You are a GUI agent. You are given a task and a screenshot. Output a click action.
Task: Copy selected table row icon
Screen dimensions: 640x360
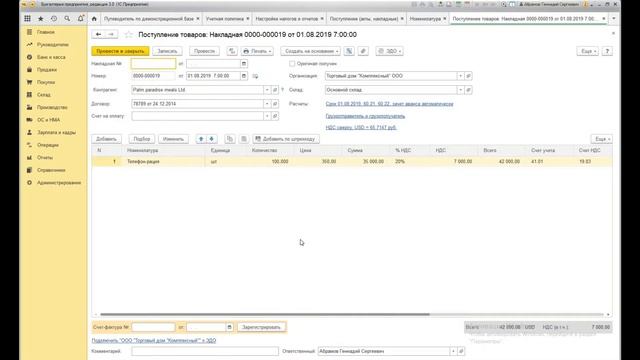[230, 139]
